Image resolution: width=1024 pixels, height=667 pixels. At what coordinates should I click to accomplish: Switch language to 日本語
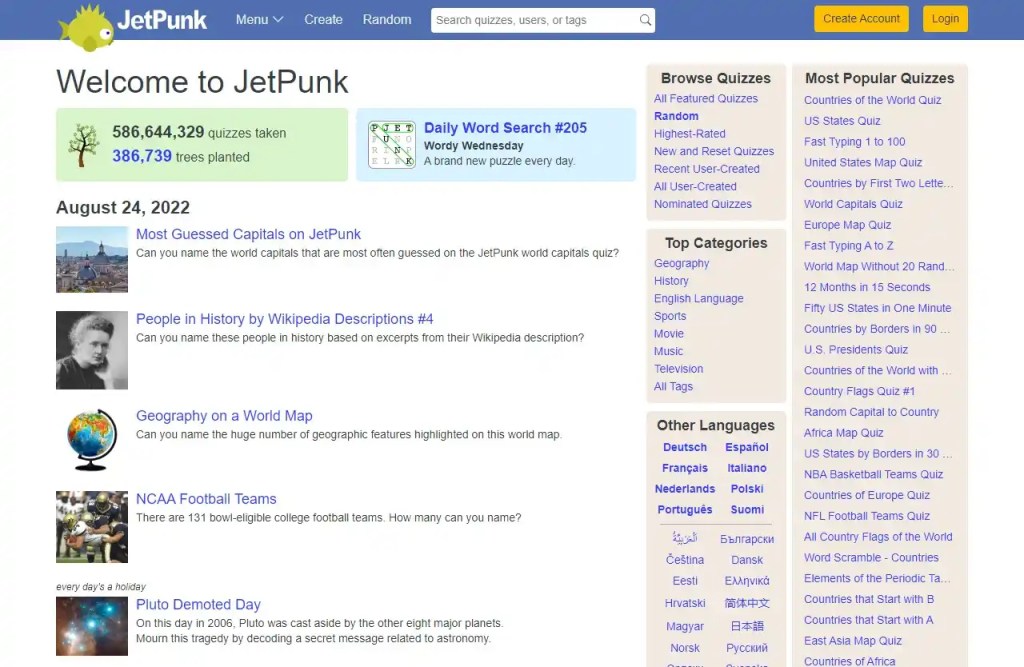tap(746, 626)
